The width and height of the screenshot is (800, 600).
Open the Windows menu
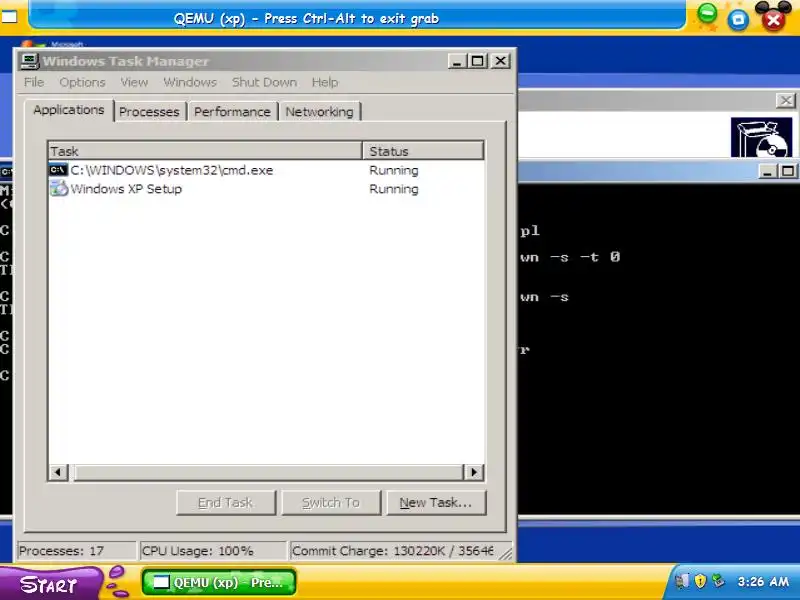coord(190,82)
